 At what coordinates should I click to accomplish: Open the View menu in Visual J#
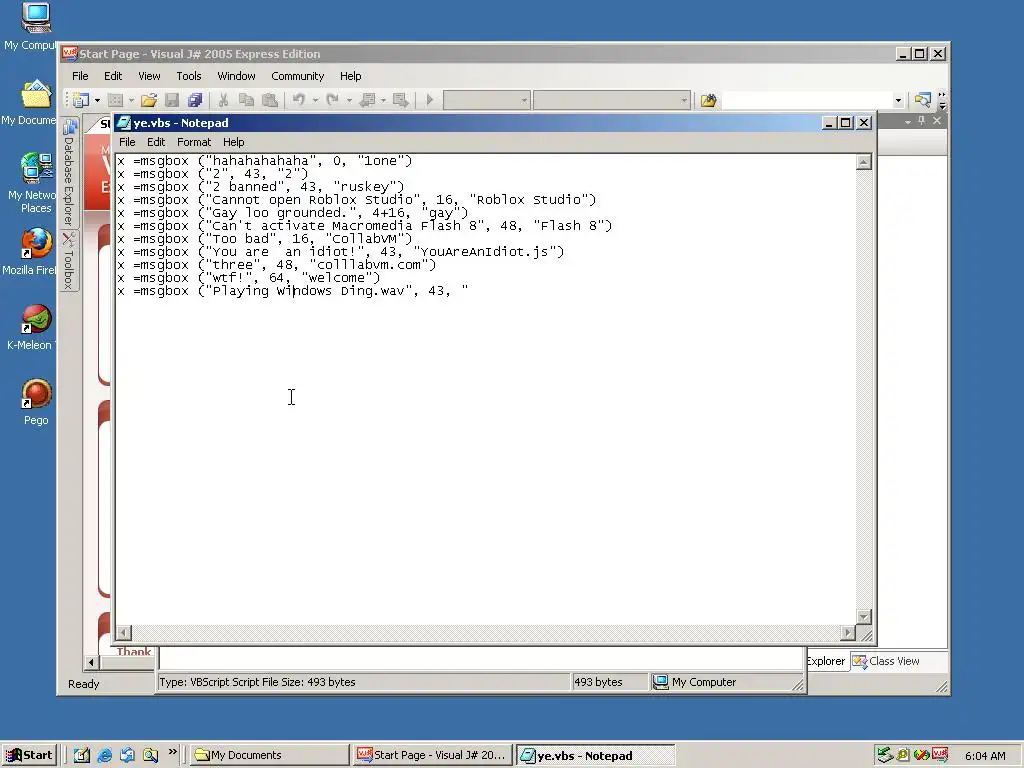click(149, 76)
